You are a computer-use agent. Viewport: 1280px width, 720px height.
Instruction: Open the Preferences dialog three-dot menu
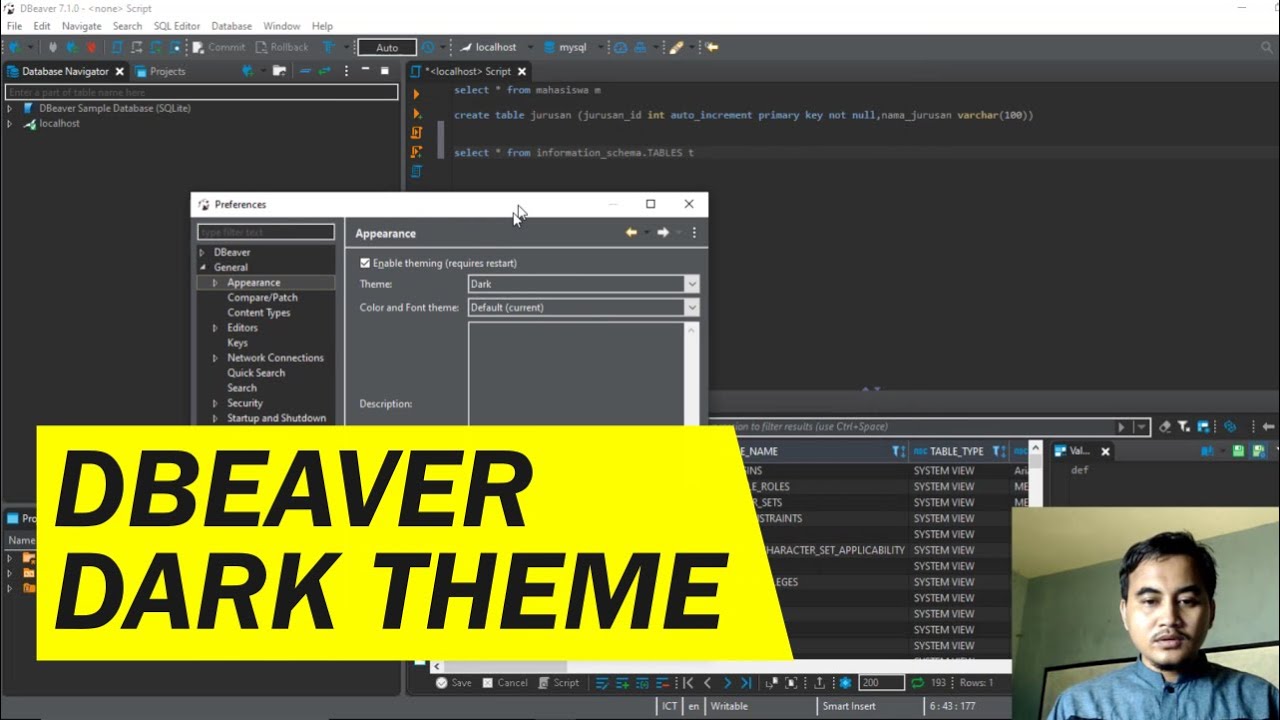[694, 232]
